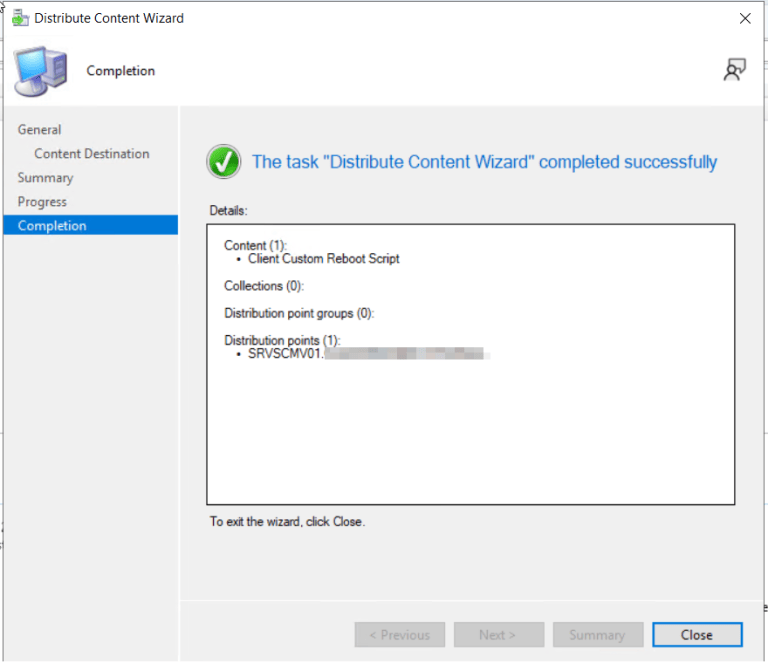The image size is (768, 664).
Task: Click 'Distribution point groups (0):' line
Action: 299,313
